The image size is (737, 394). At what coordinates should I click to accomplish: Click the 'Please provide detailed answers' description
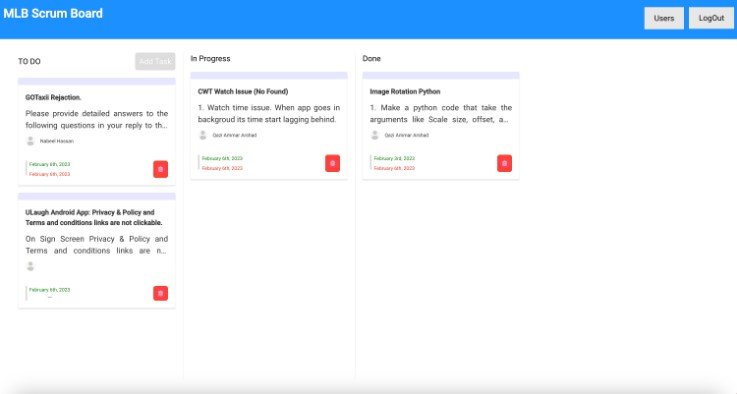click(96, 119)
